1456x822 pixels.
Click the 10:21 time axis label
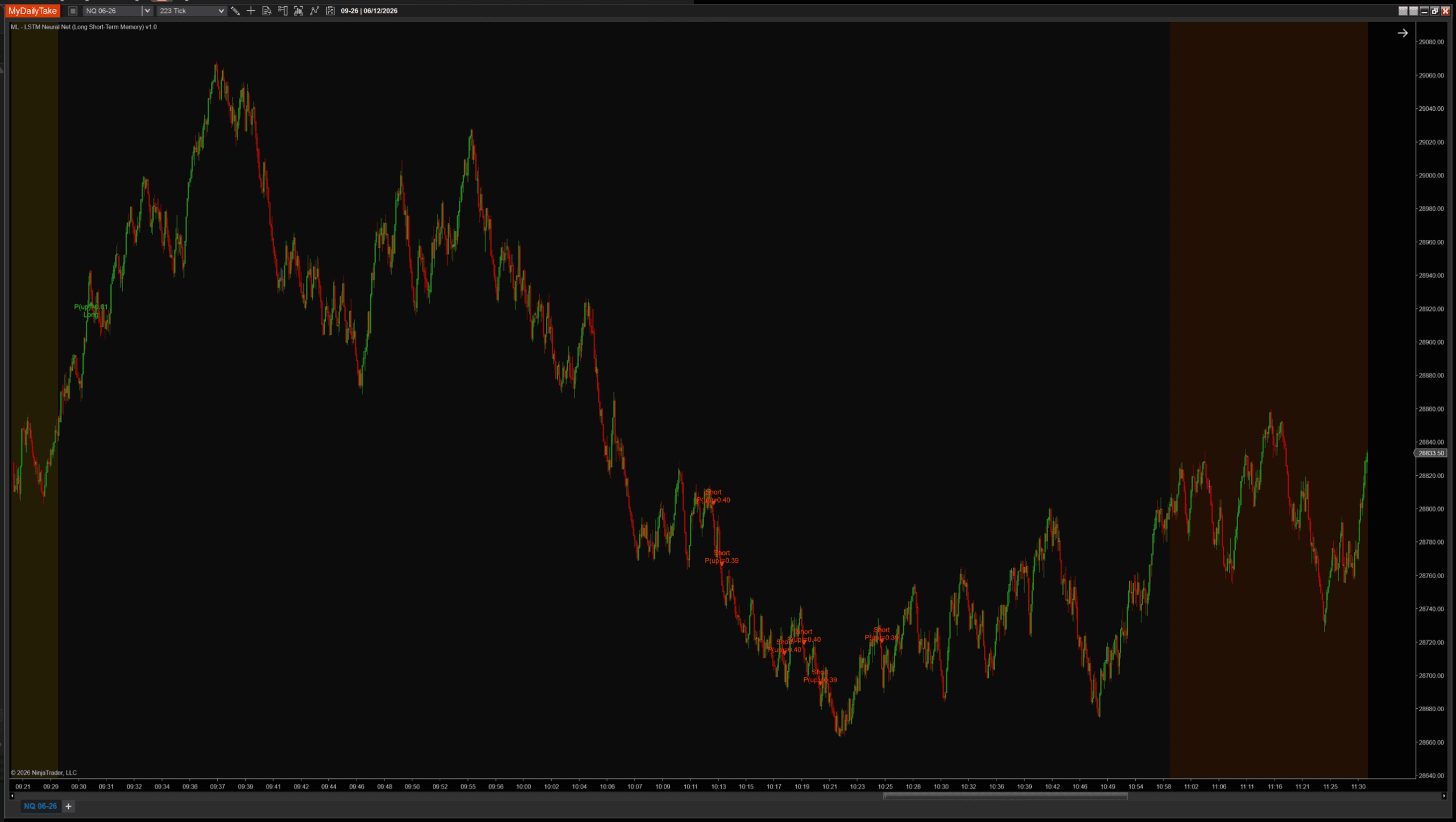(x=830, y=787)
